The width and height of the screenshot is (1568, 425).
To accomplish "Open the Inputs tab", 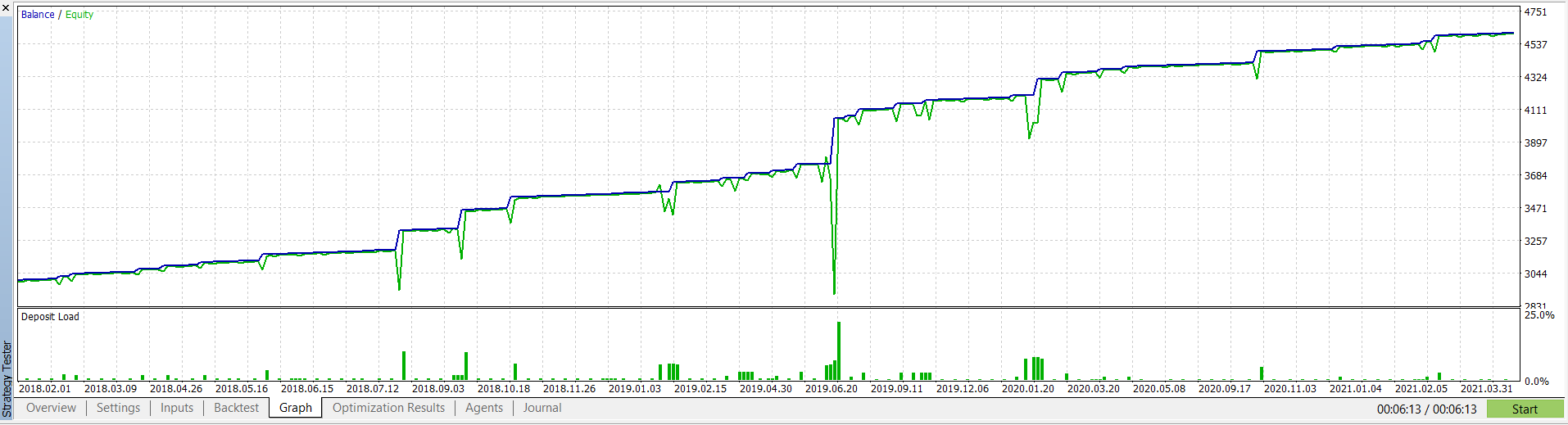I will (x=177, y=408).
